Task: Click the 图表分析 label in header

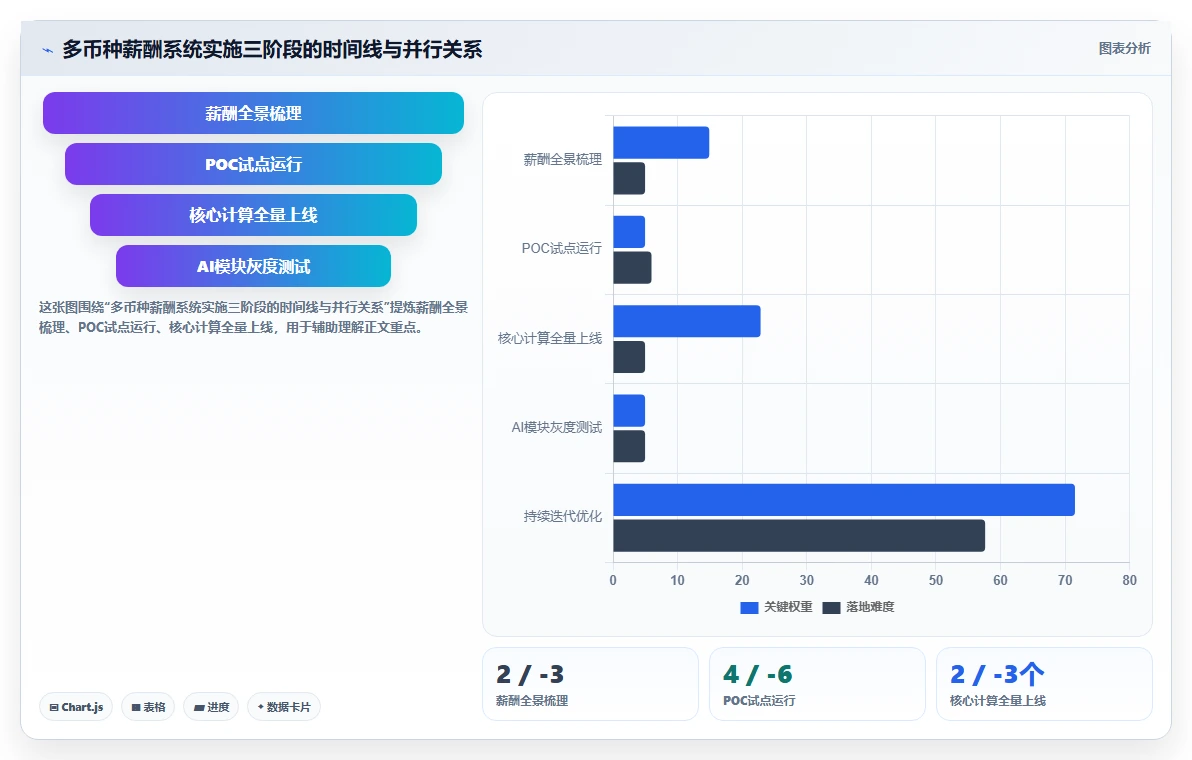Action: (x=1124, y=49)
